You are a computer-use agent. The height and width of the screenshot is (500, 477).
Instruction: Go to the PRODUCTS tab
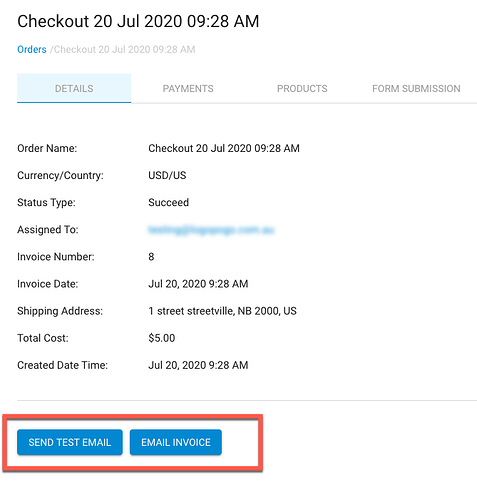302,88
